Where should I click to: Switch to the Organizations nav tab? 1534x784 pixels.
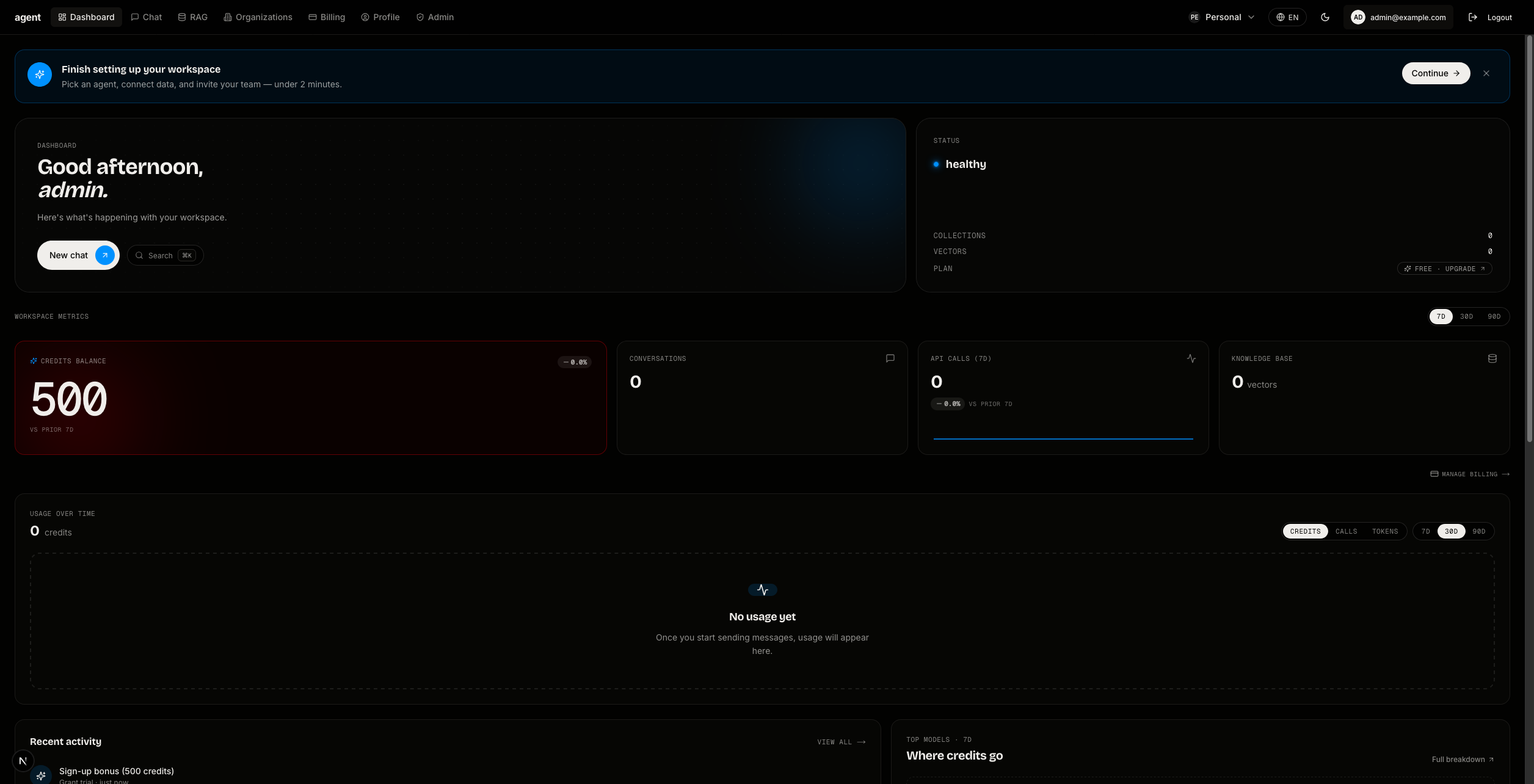pyautogui.click(x=258, y=17)
